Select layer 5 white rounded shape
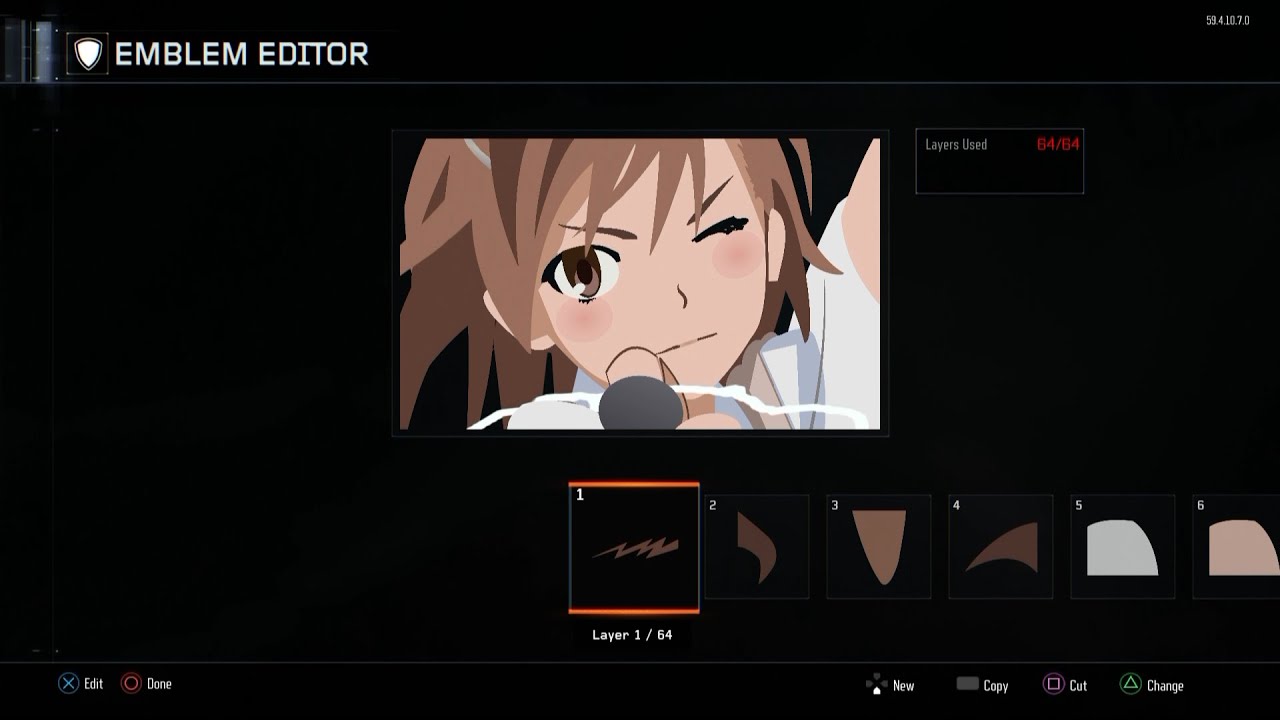1280x720 pixels. [x=1123, y=547]
